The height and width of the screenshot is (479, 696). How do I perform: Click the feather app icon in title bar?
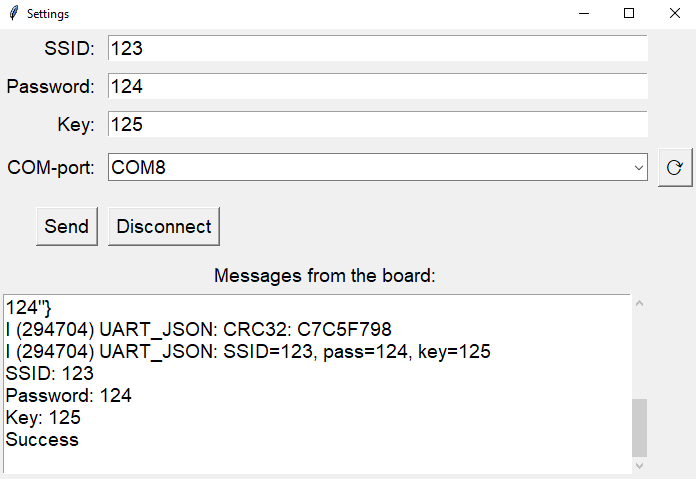click(14, 13)
